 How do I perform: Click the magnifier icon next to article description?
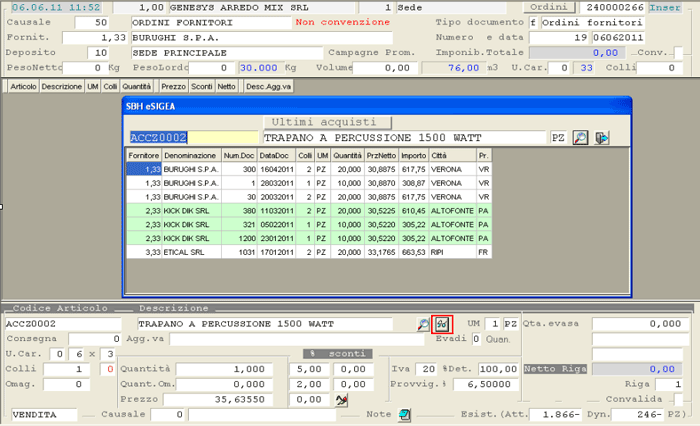(424, 325)
